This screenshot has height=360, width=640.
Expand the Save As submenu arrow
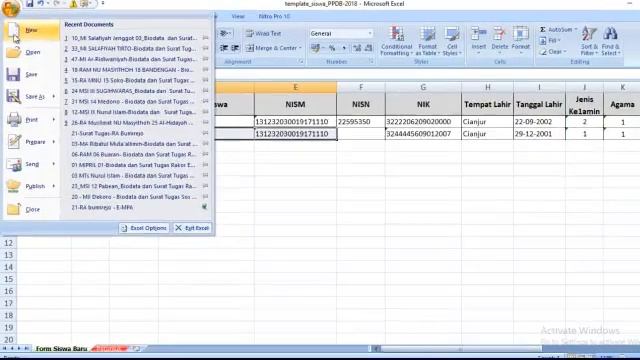53,97
